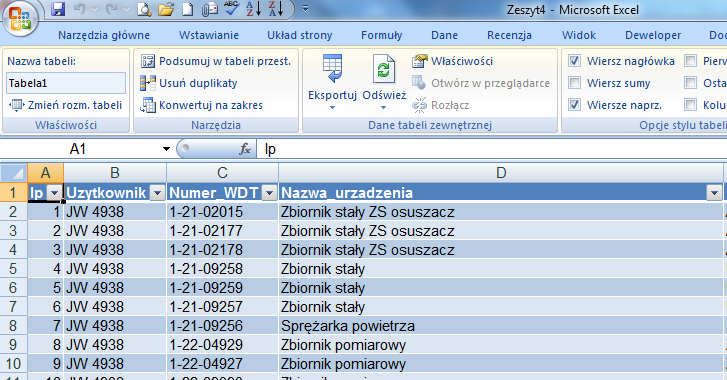Select row 5 header

13,269
